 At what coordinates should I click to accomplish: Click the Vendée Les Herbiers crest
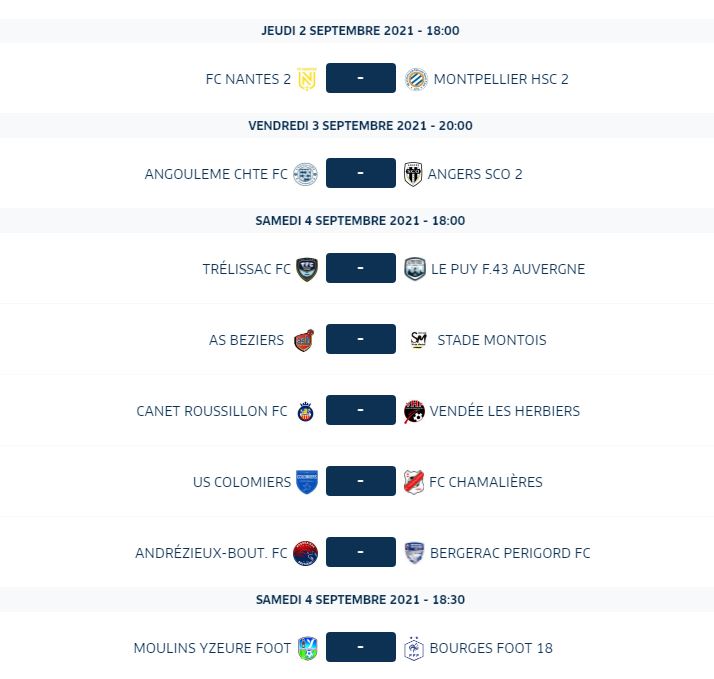(x=414, y=411)
